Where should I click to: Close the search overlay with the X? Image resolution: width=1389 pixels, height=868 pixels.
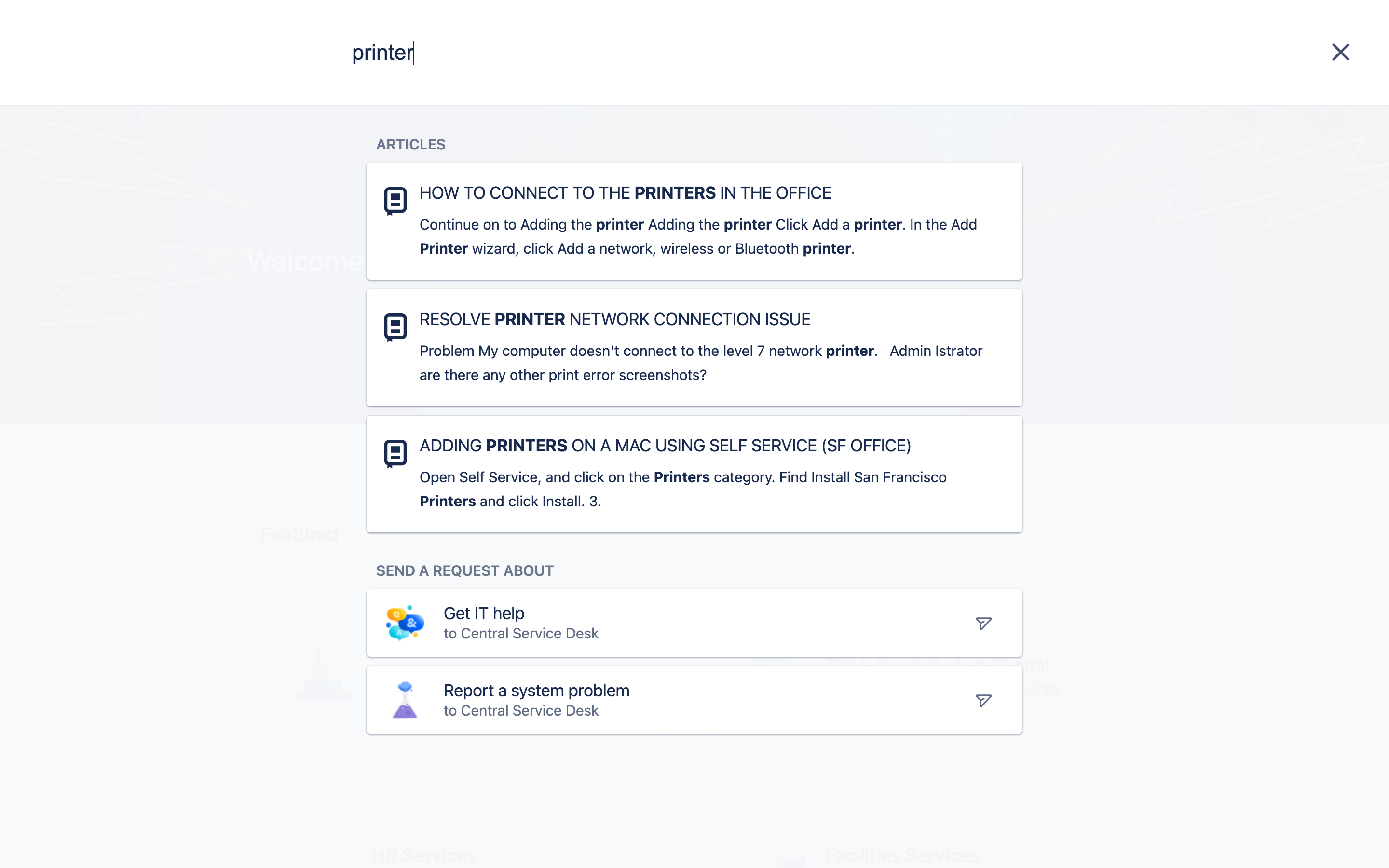click(x=1340, y=52)
